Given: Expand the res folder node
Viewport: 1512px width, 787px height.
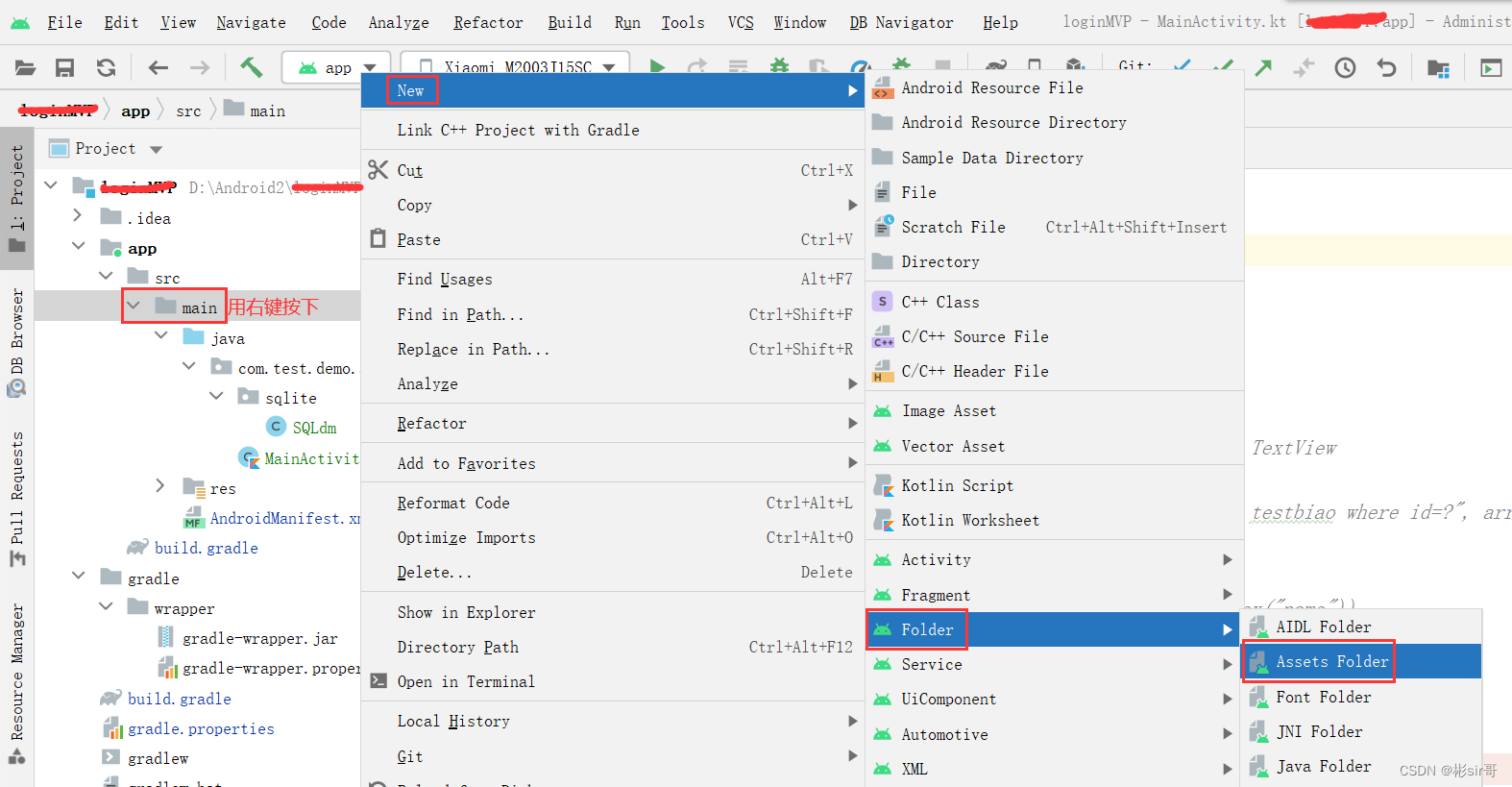Looking at the screenshot, I should pyautogui.click(x=160, y=486).
